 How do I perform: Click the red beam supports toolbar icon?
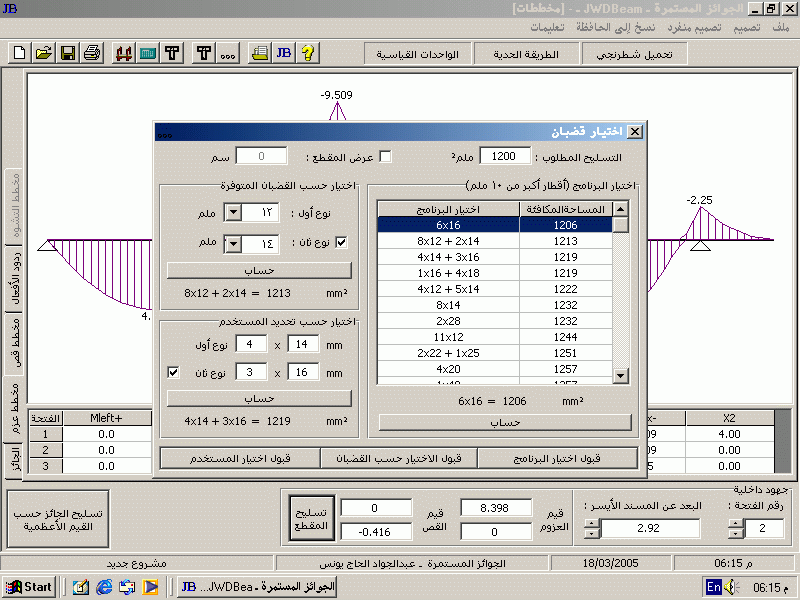click(125, 53)
